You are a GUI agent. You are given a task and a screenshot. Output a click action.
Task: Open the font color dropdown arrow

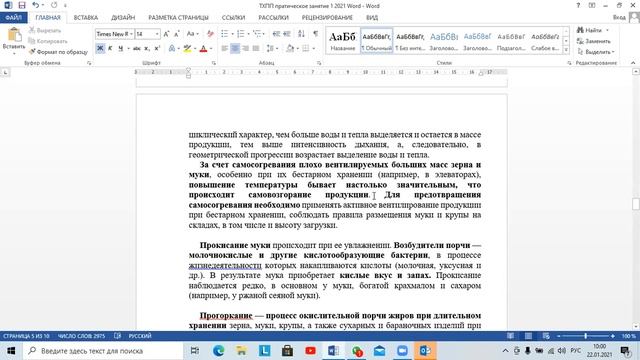[x=211, y=49]
